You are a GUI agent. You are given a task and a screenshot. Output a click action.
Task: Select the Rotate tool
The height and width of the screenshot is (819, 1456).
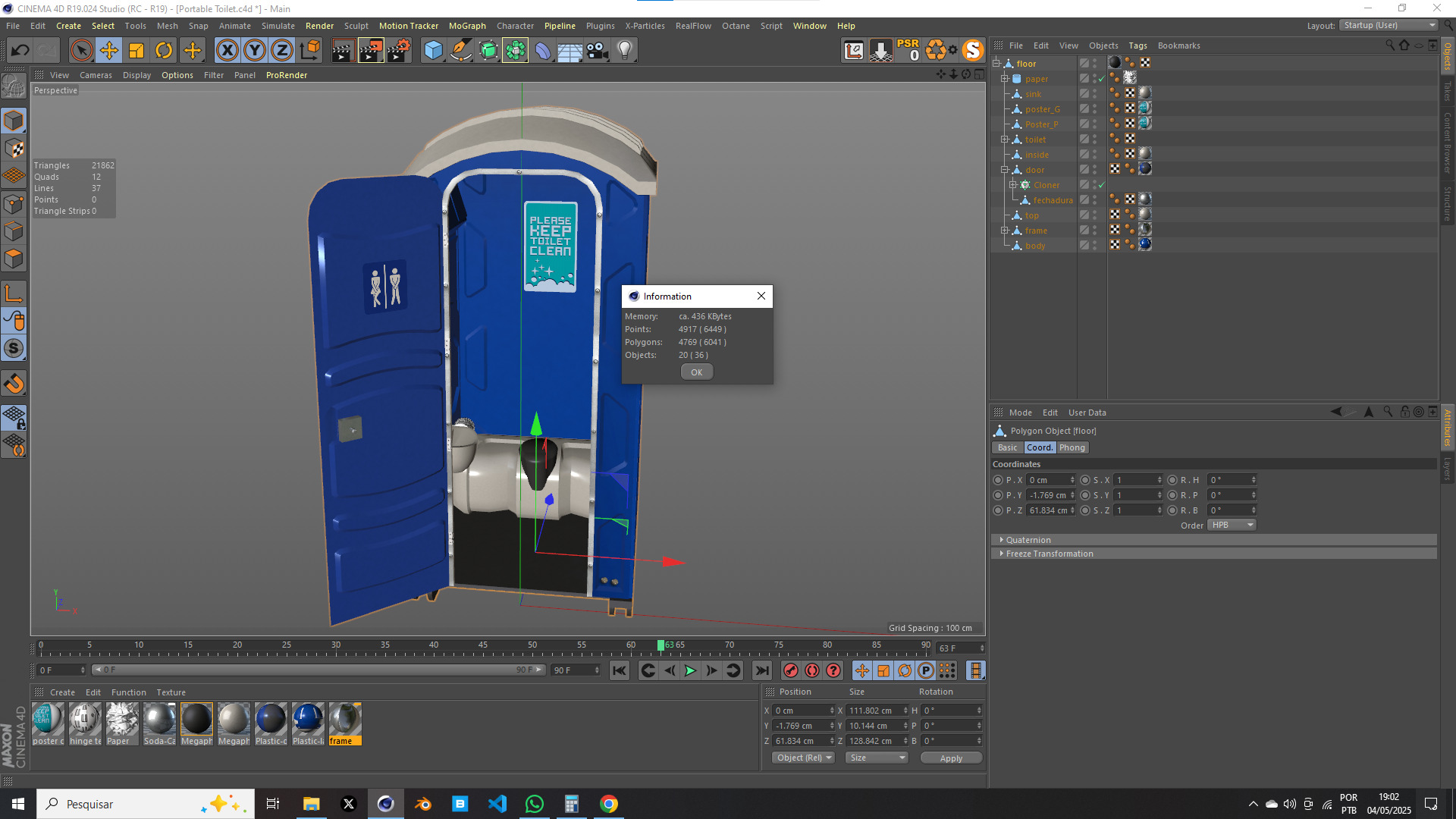tap(164, 51)
